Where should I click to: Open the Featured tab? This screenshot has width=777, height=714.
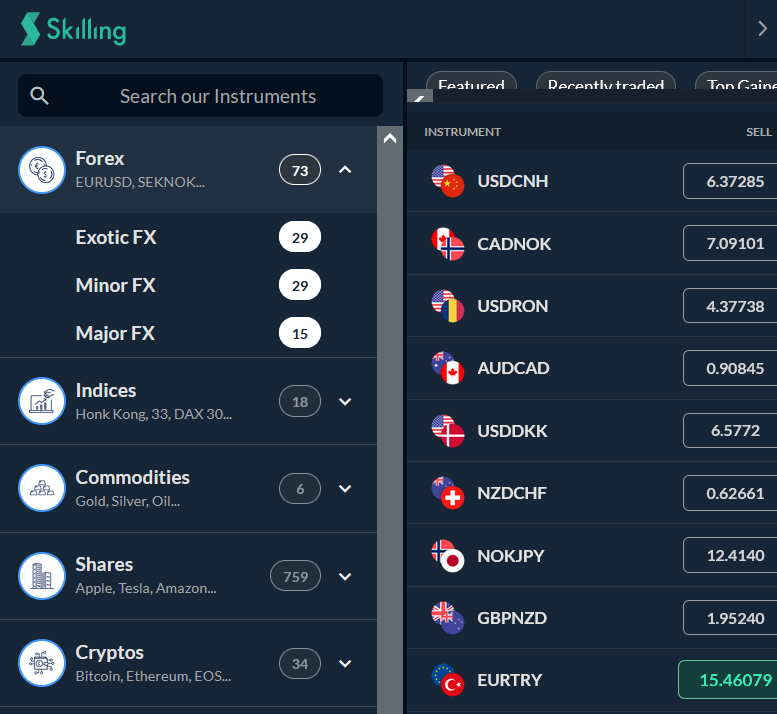click(x=471, y=82)
